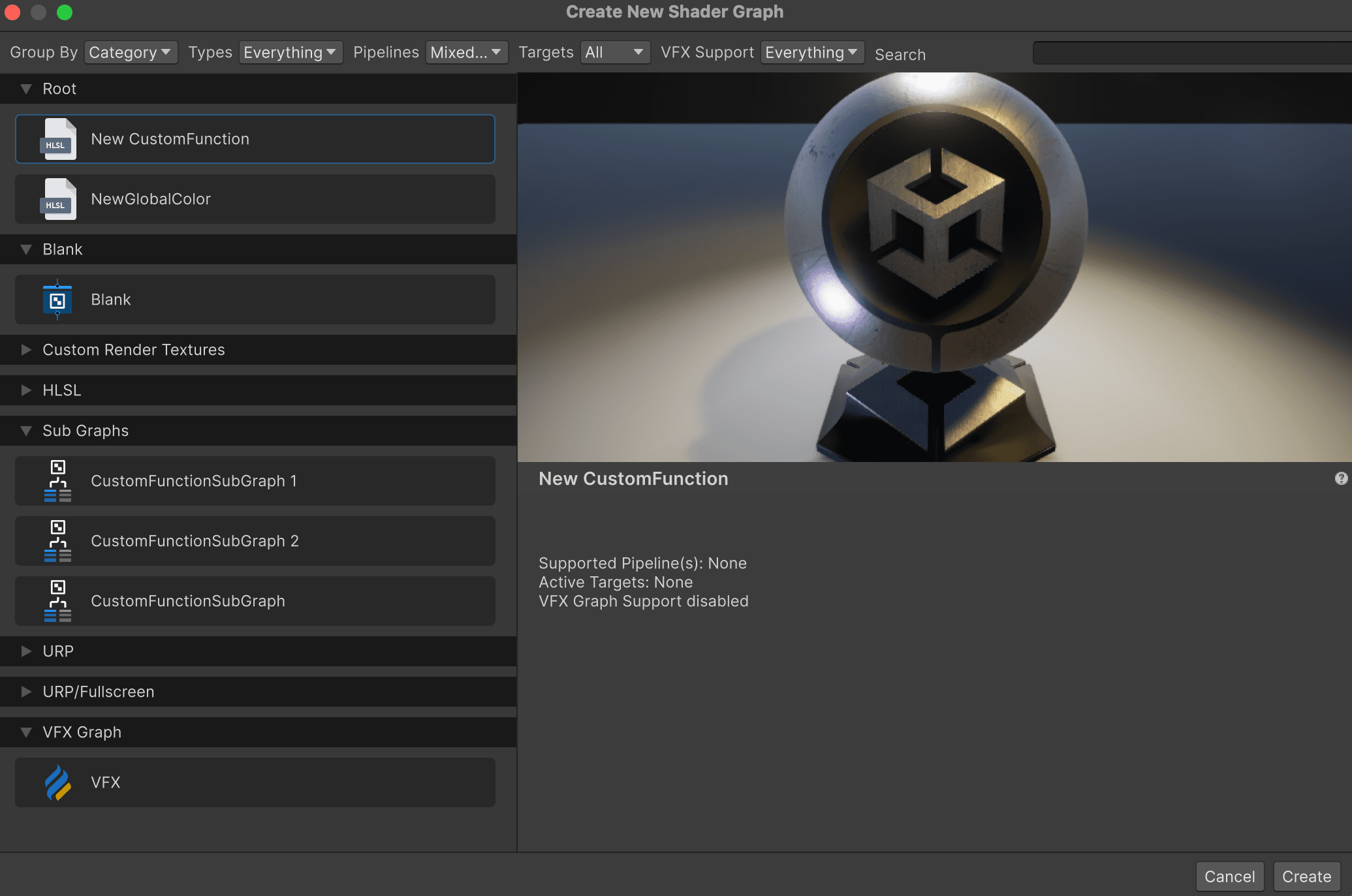Collapse the Sub Graphs section
The height and width of the screenshot is (896, 1352).
26,431
